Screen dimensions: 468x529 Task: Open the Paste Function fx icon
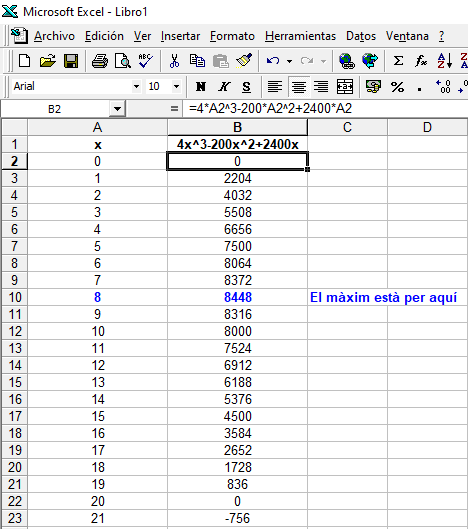[x=421, y=61]
